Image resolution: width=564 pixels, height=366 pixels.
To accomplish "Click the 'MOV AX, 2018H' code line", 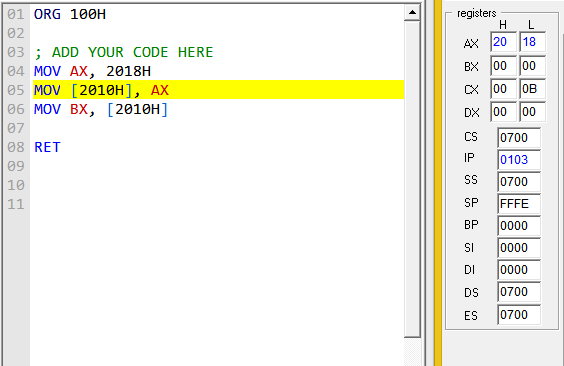I will click(92, 71).
